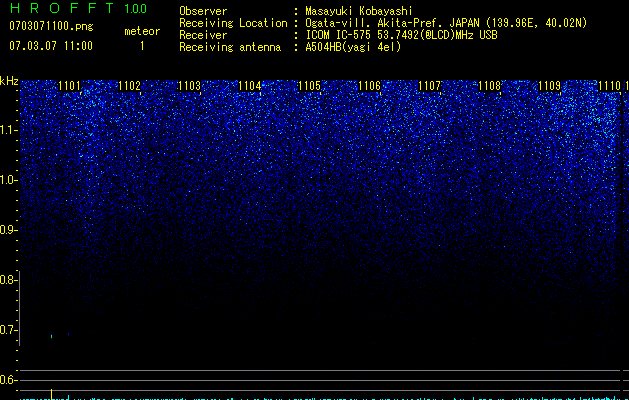Click the 0.7 kHz axis label
The width and height of the screenshot is (629, 400).
(x=8, y=330)
